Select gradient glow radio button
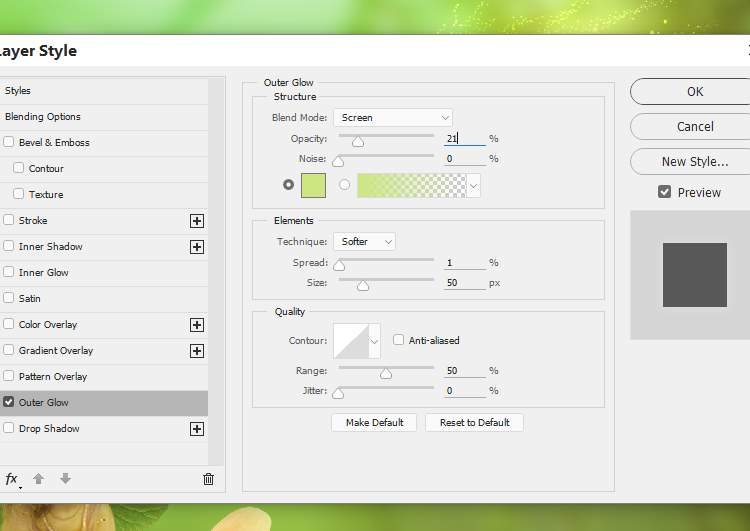This screenshot has height=531, width=750. pos(344,184)
